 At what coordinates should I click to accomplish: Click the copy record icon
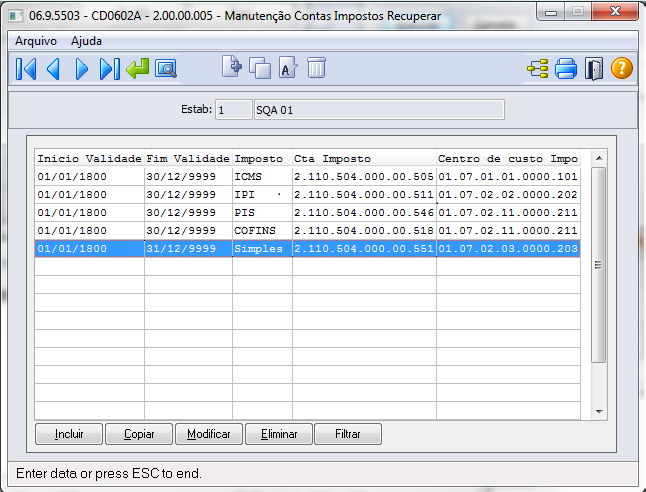[260, 68]
